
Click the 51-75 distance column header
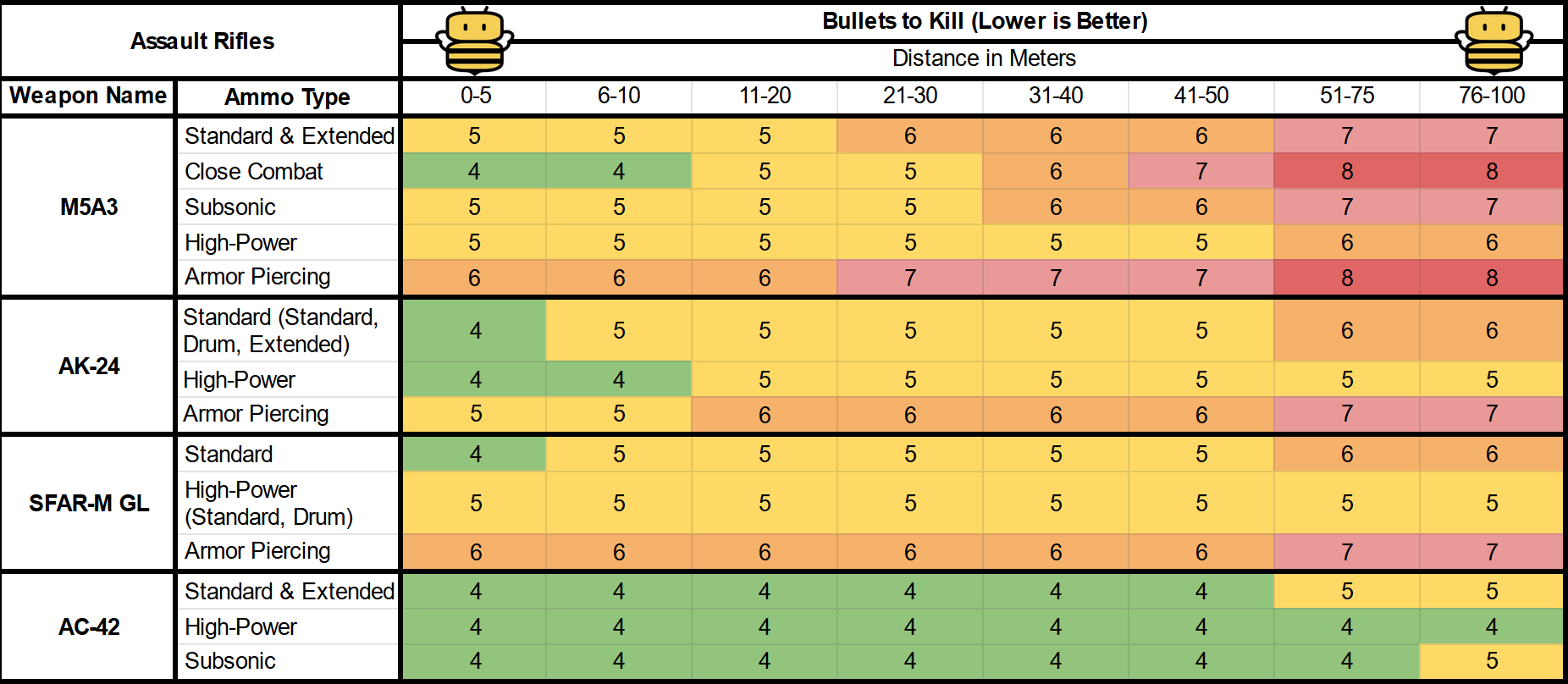1346,96
